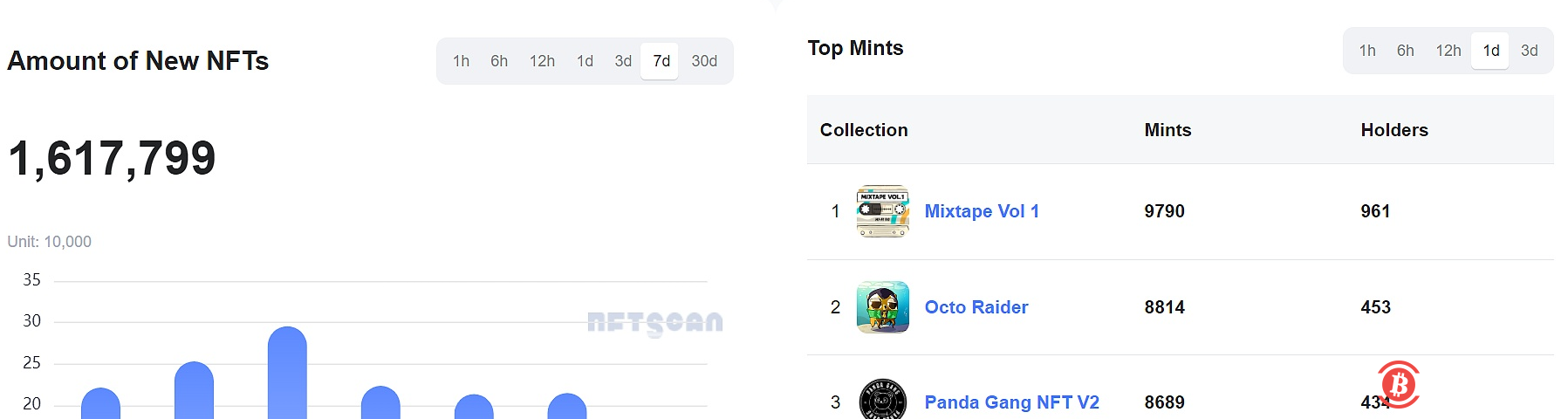Open the Octo Raider collection link
Screen dimensions: 1568x419
click(x=976, y=307)
